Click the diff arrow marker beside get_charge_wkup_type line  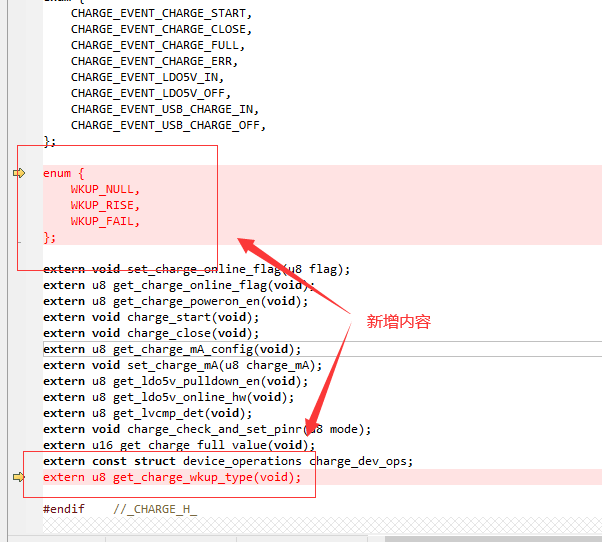19,477
